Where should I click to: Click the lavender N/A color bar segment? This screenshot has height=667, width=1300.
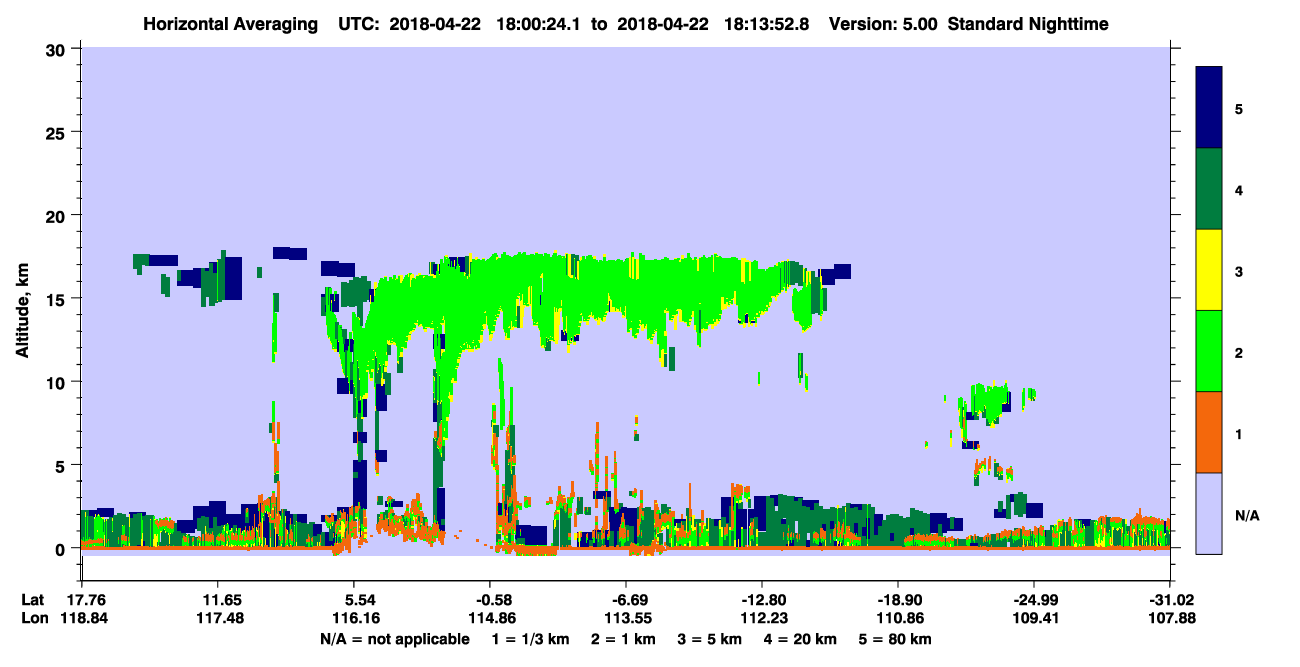[x=1209, y=513]
